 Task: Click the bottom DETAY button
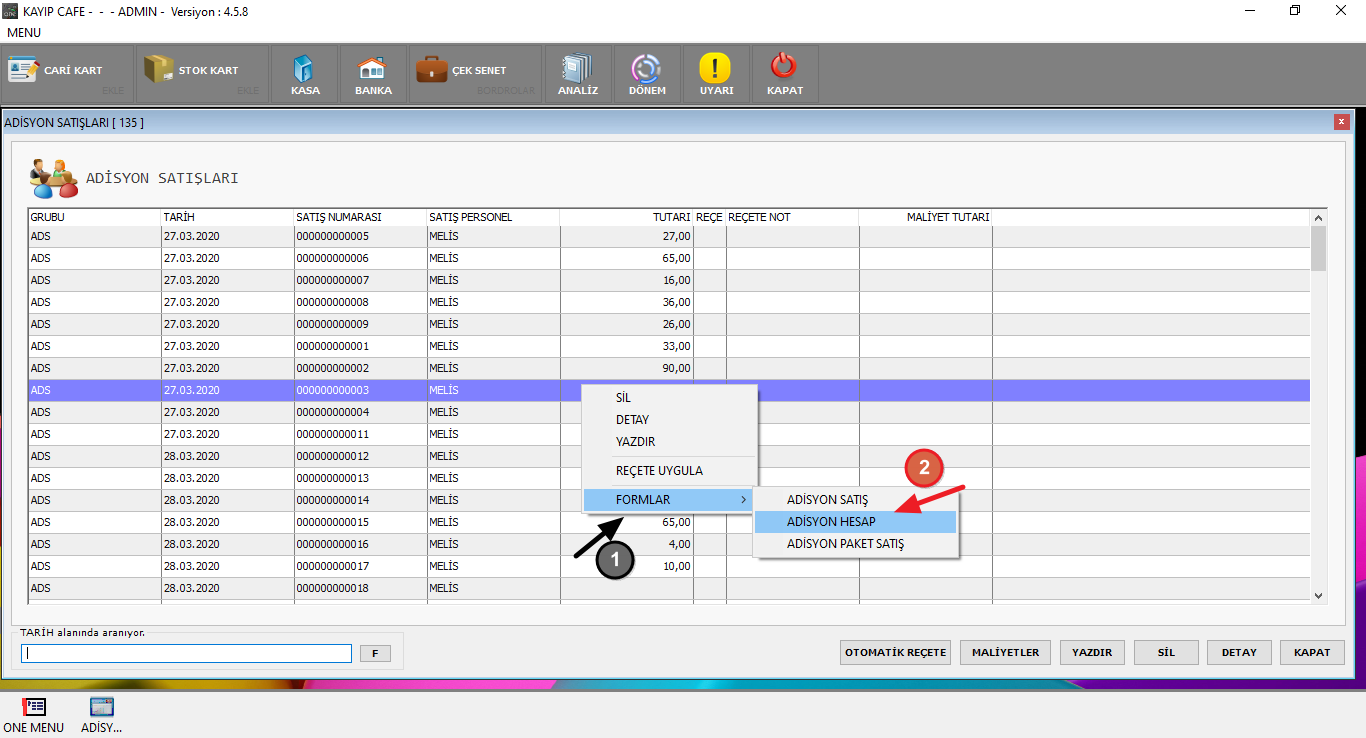click(1239, 652)
